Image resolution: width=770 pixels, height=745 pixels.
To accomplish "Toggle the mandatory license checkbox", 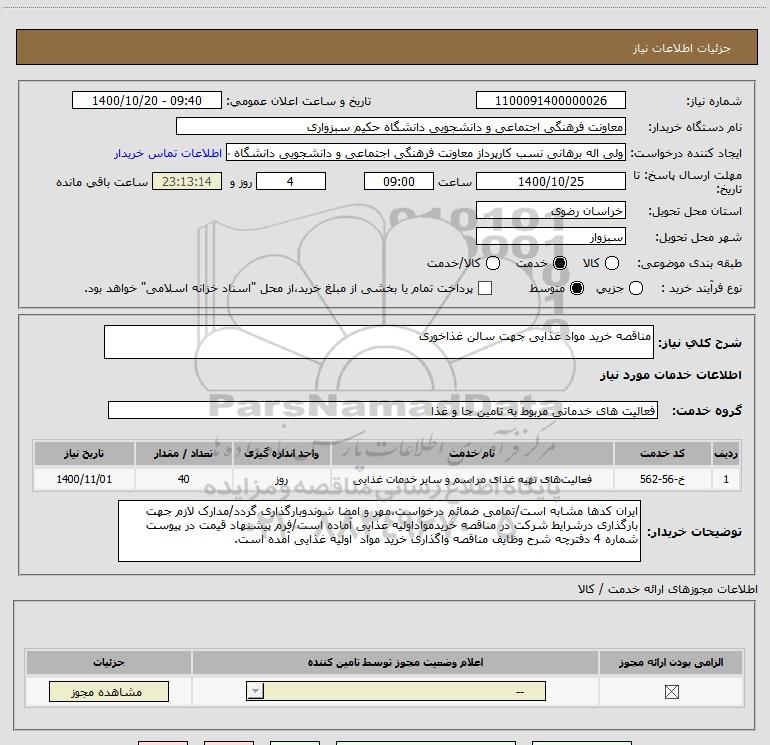I will [671, 692].
